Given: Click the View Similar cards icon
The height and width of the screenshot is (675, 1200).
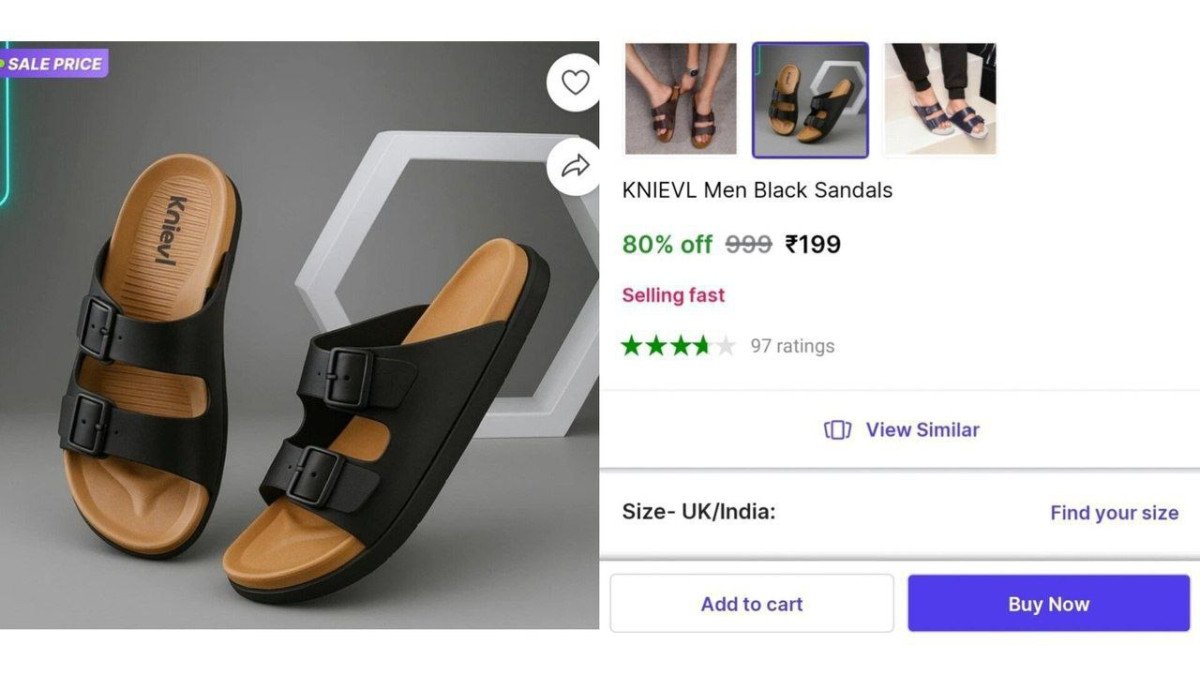Looking at the screenshot, I should tap(837, 430).
